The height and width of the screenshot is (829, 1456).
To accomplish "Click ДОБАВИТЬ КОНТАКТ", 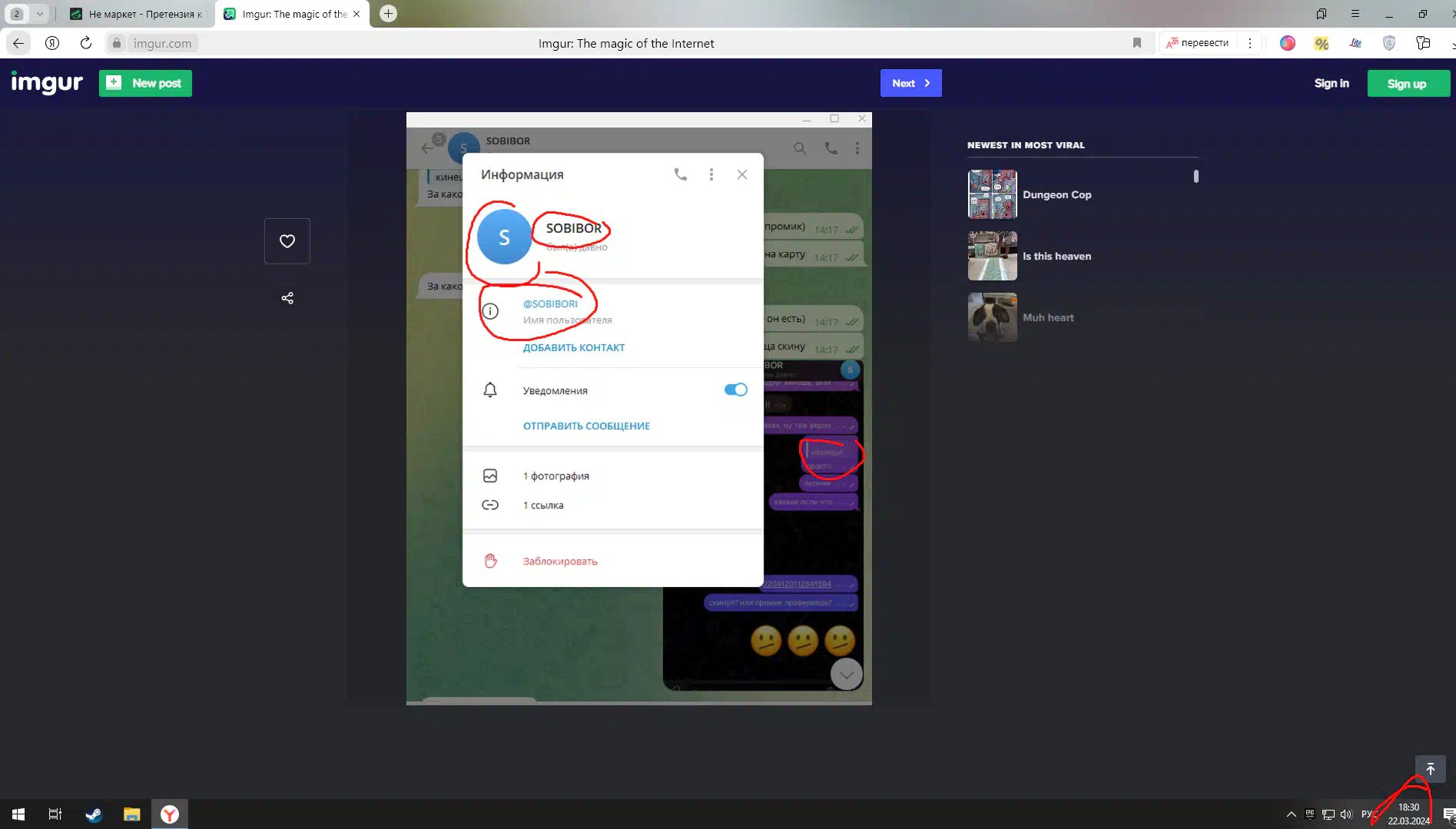I will click(x=574, y=347).
